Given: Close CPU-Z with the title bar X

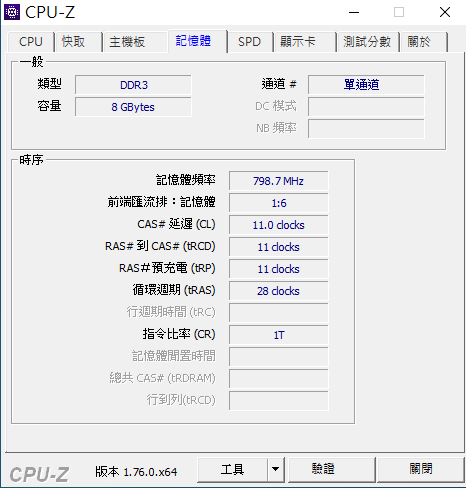Looking at the screenshot, I should point(445,13).
